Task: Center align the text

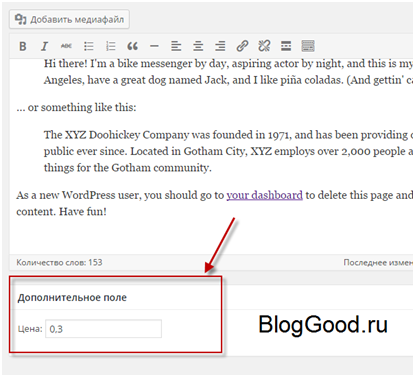Action: (198, 46)
